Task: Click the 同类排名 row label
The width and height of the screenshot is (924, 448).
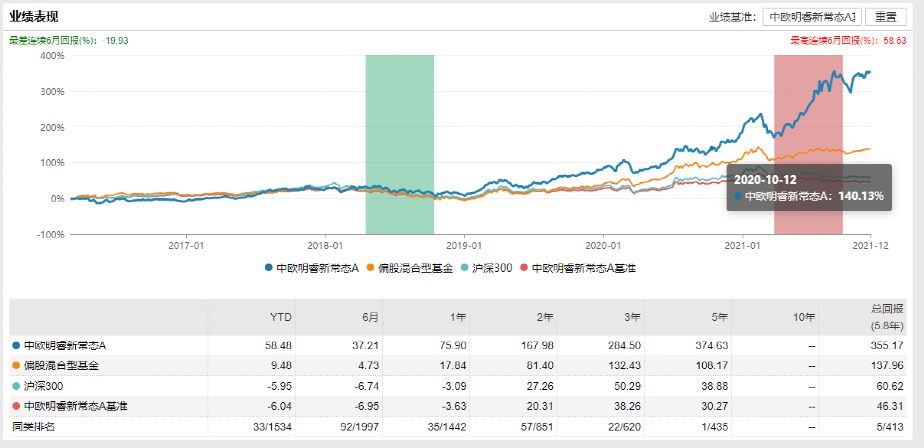Action: point(35,426)
